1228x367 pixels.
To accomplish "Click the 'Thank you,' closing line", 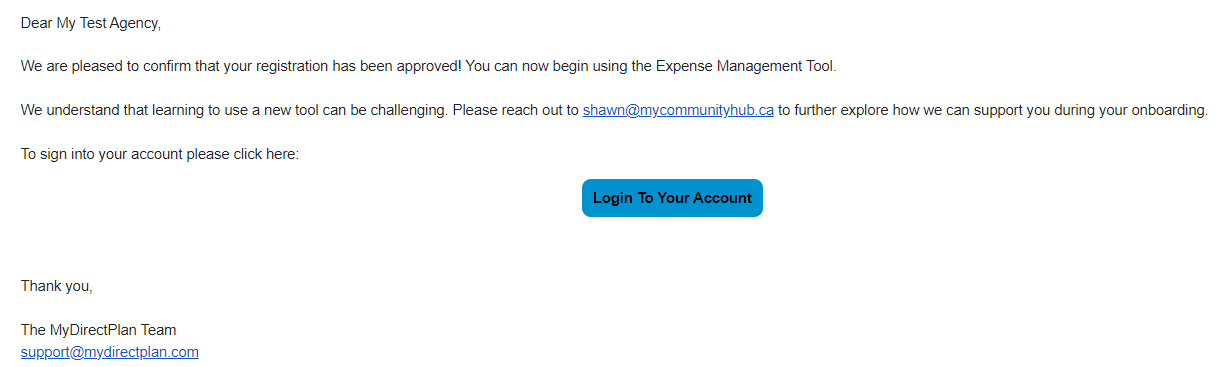I will pyautogui.click(x=57, y=286).
